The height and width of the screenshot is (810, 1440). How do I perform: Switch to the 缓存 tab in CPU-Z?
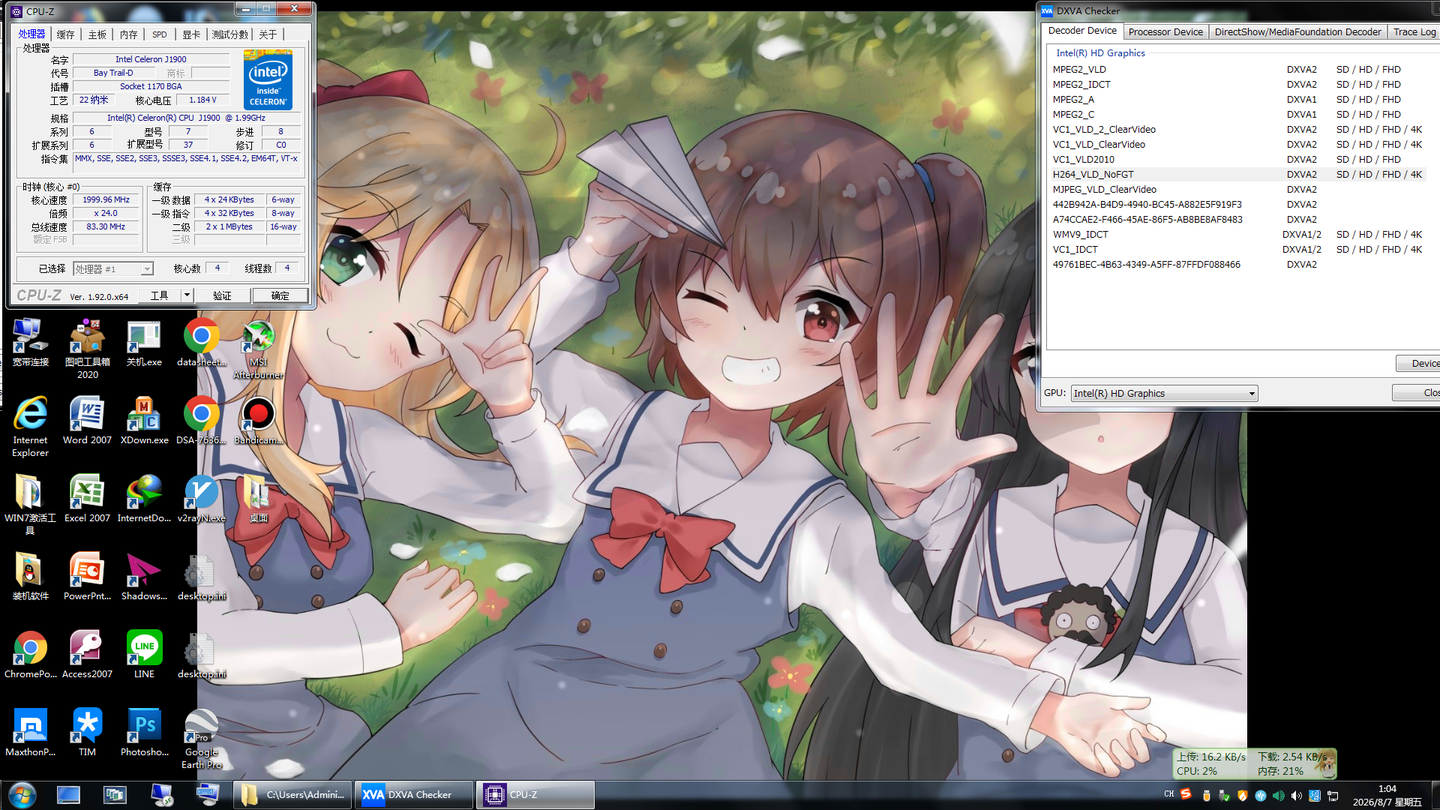coord(66,34)
